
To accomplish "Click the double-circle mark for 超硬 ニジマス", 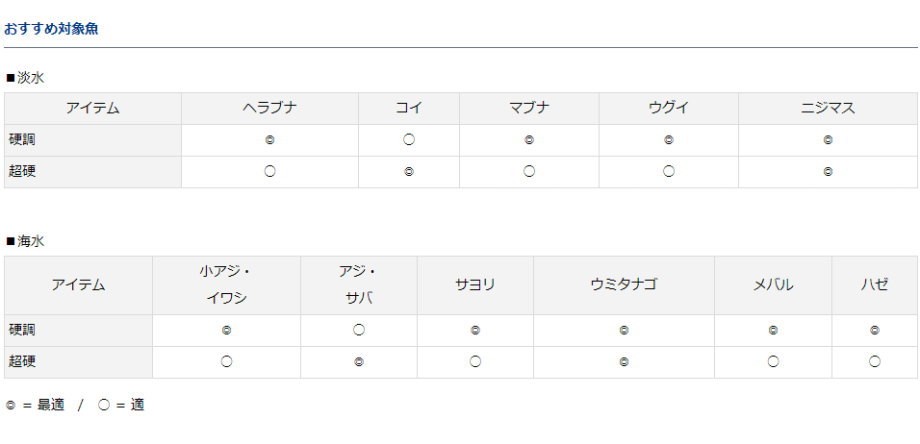I will pos(827,172).
